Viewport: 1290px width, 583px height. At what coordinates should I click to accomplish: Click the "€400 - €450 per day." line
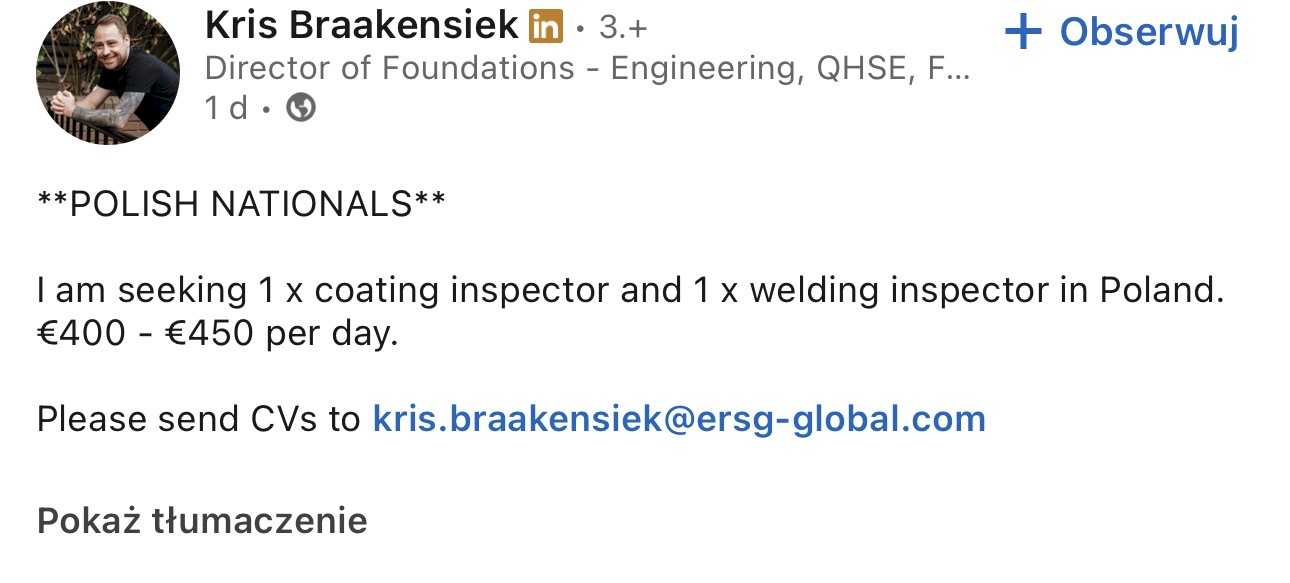[x=218, y=334]
